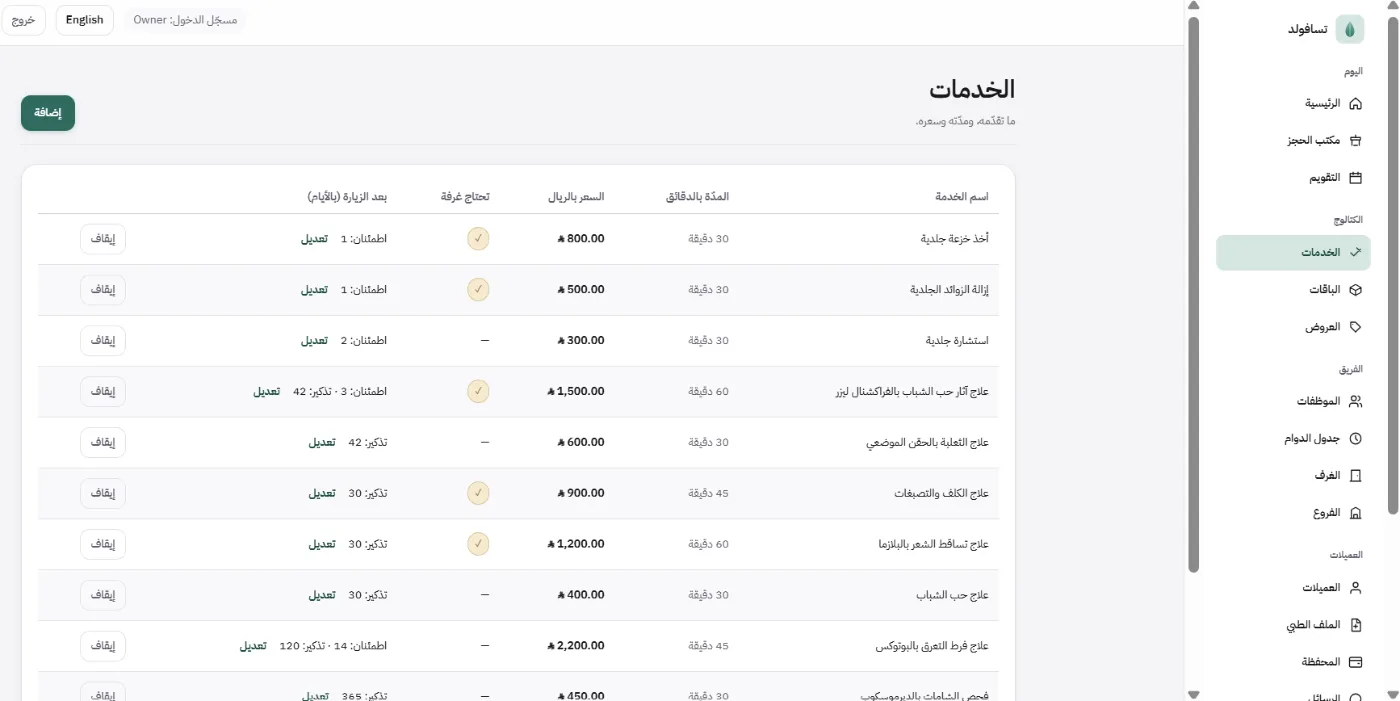
Task: Click إيقاف for استشارة جلدية
Action: click(x=103, y=341)
